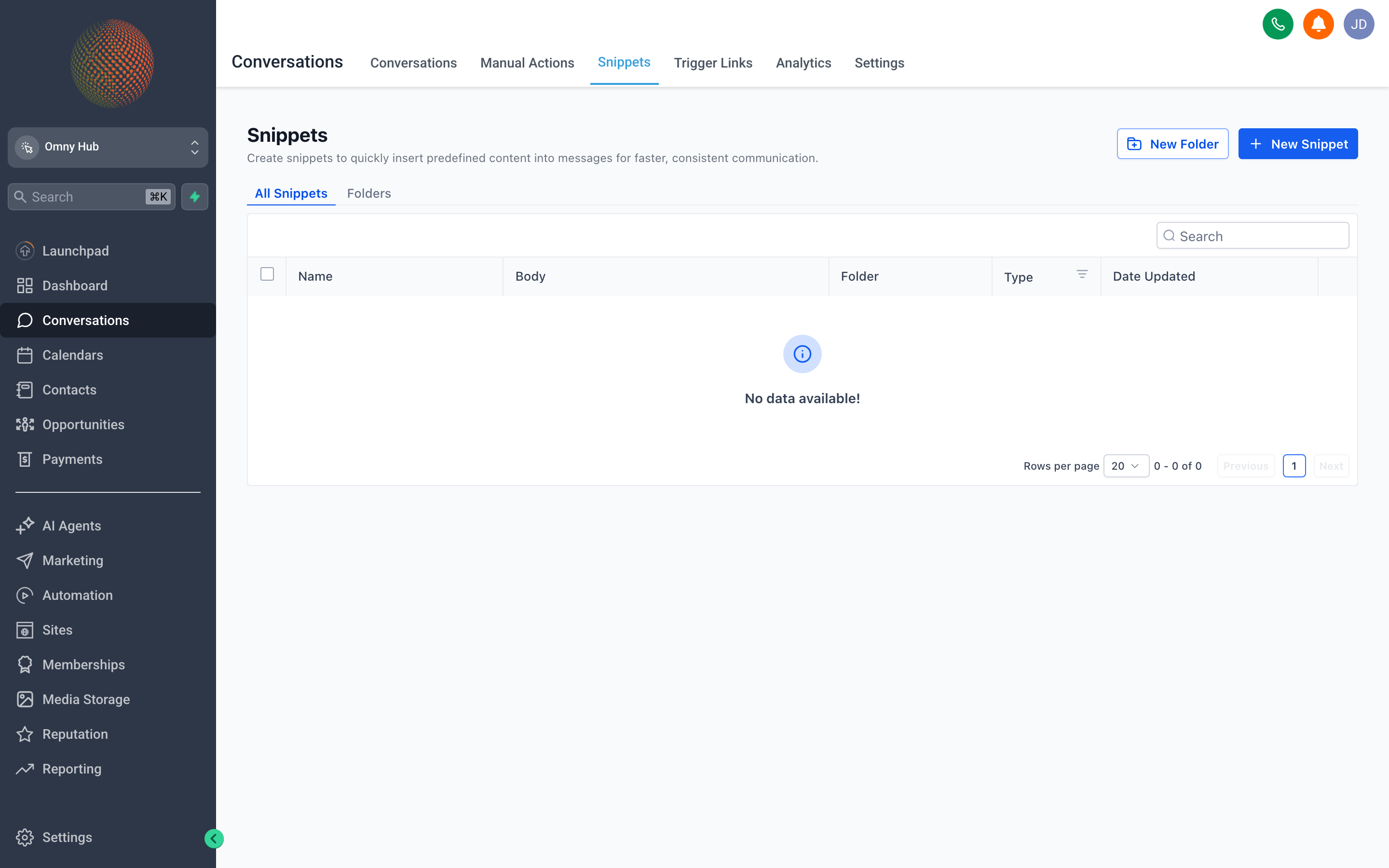Click the Reputation star icon
Viewport: 1389px width, 868px height.
point(25,734)
